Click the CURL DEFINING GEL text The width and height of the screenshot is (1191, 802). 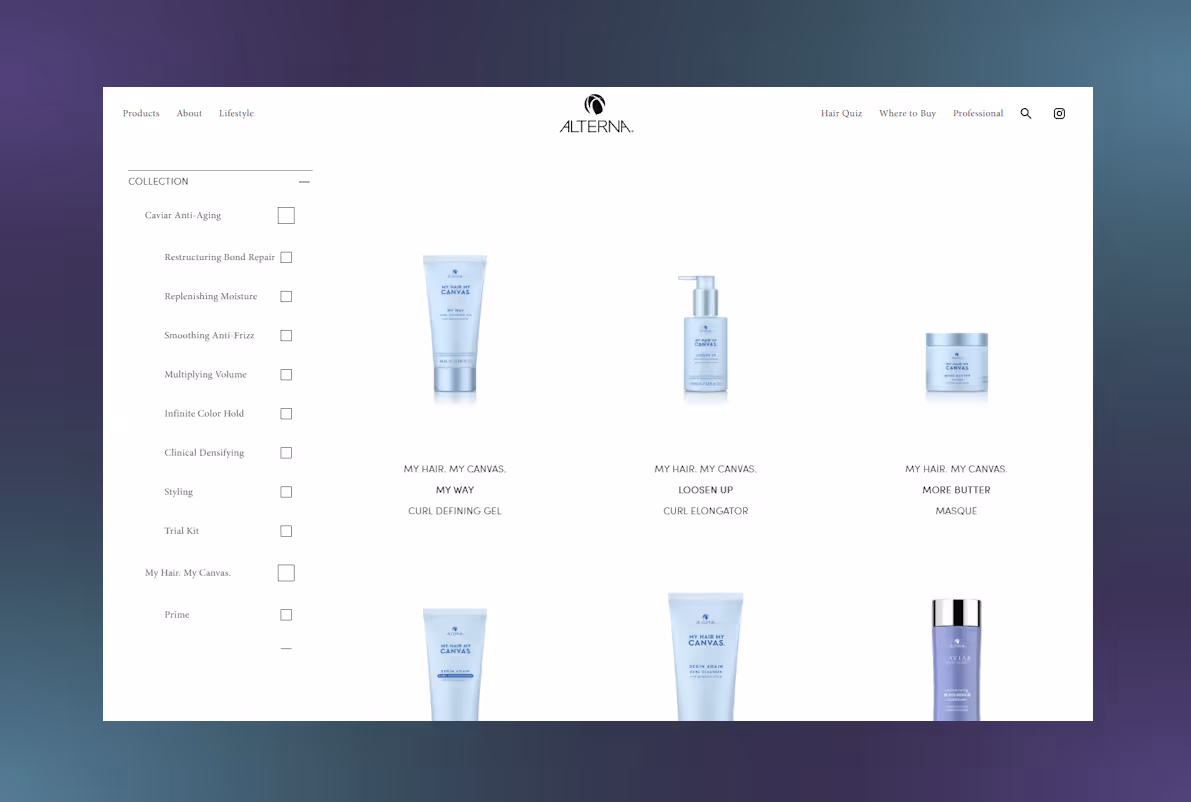click(x=455, y=511)
